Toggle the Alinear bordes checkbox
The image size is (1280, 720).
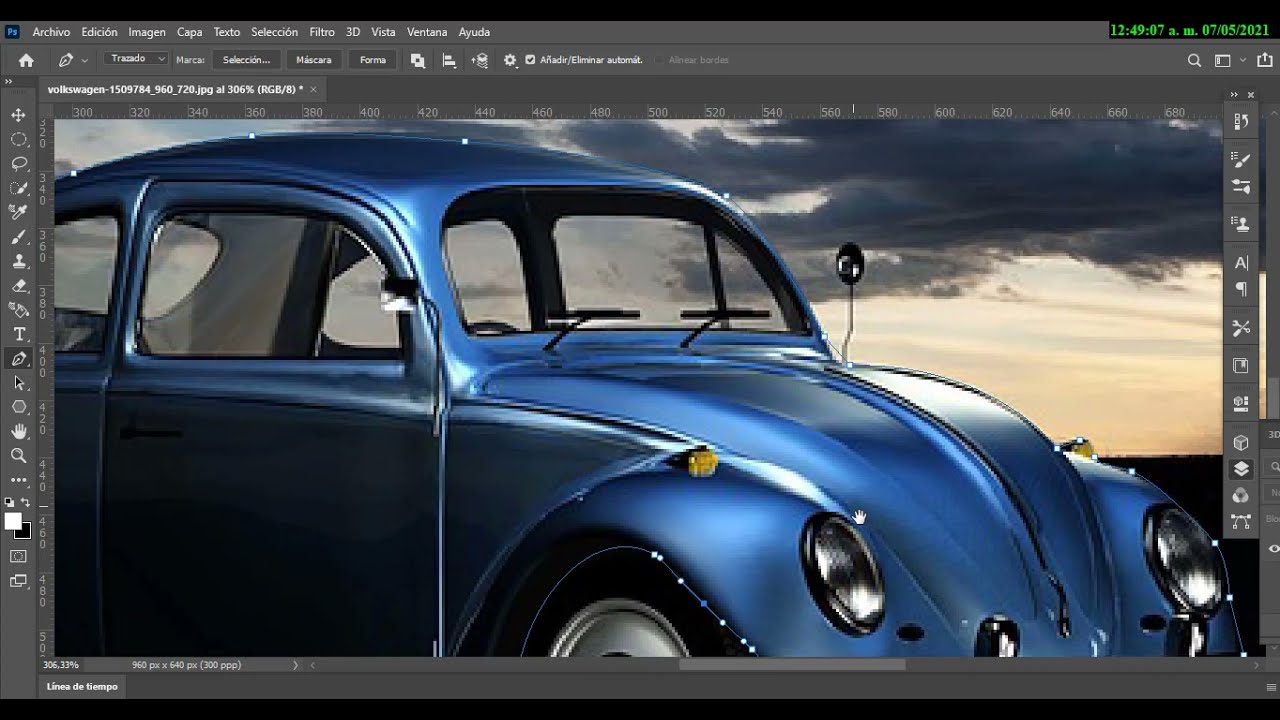[659, 60]
